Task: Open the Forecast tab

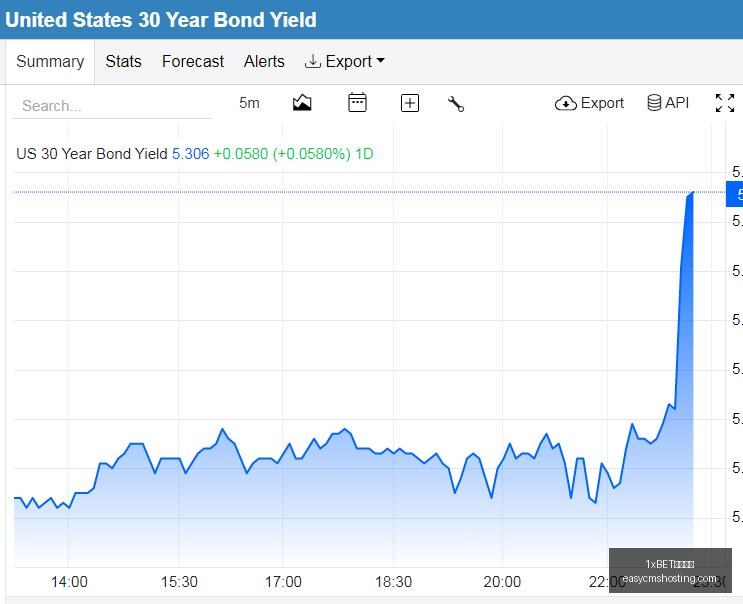Action: pyautogui.click(x=193, y=61)
